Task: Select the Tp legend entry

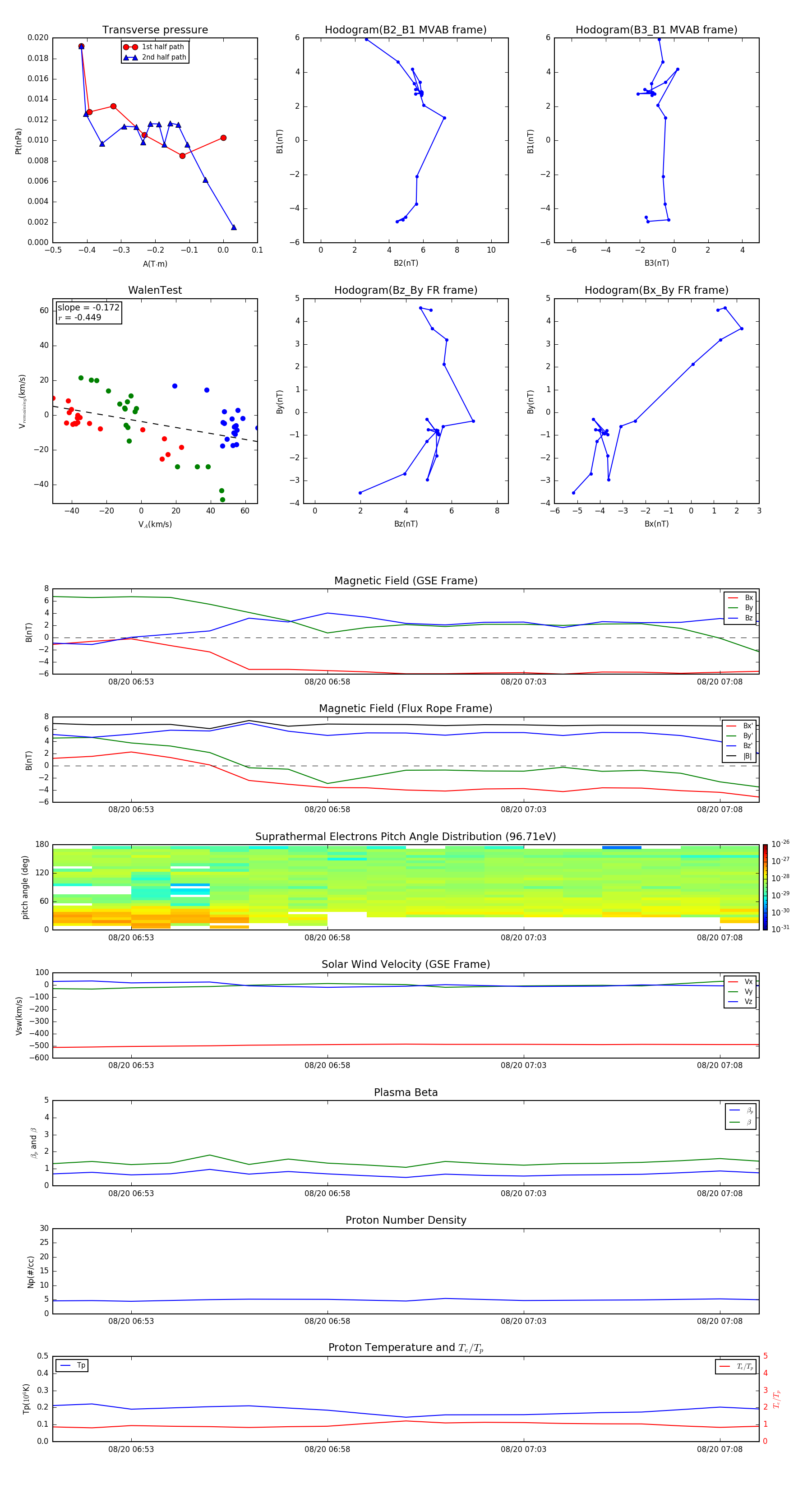Action: (72, 1365)
